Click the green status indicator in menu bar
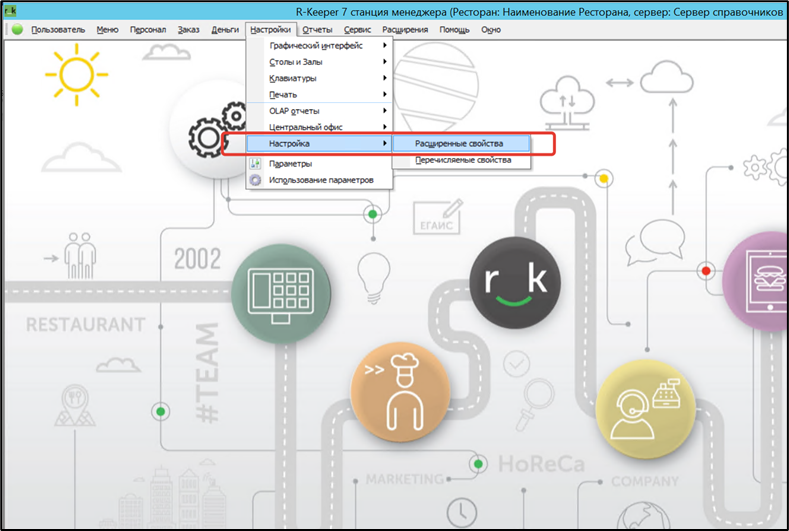 (x=17, y=30)
